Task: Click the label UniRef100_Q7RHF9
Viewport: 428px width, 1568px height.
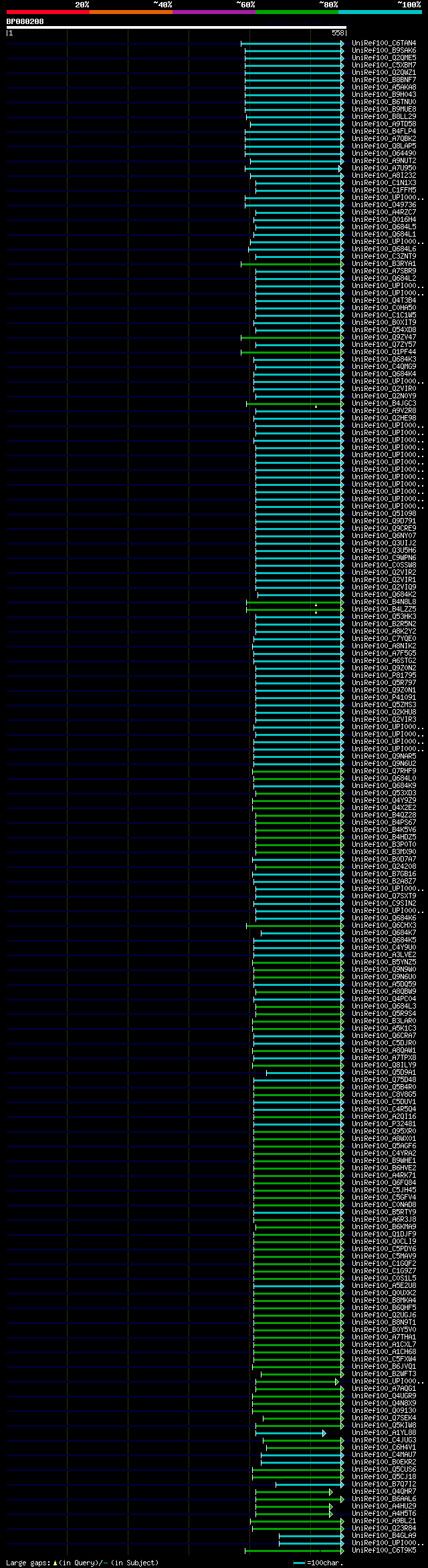Action: (x=384, y=771)
